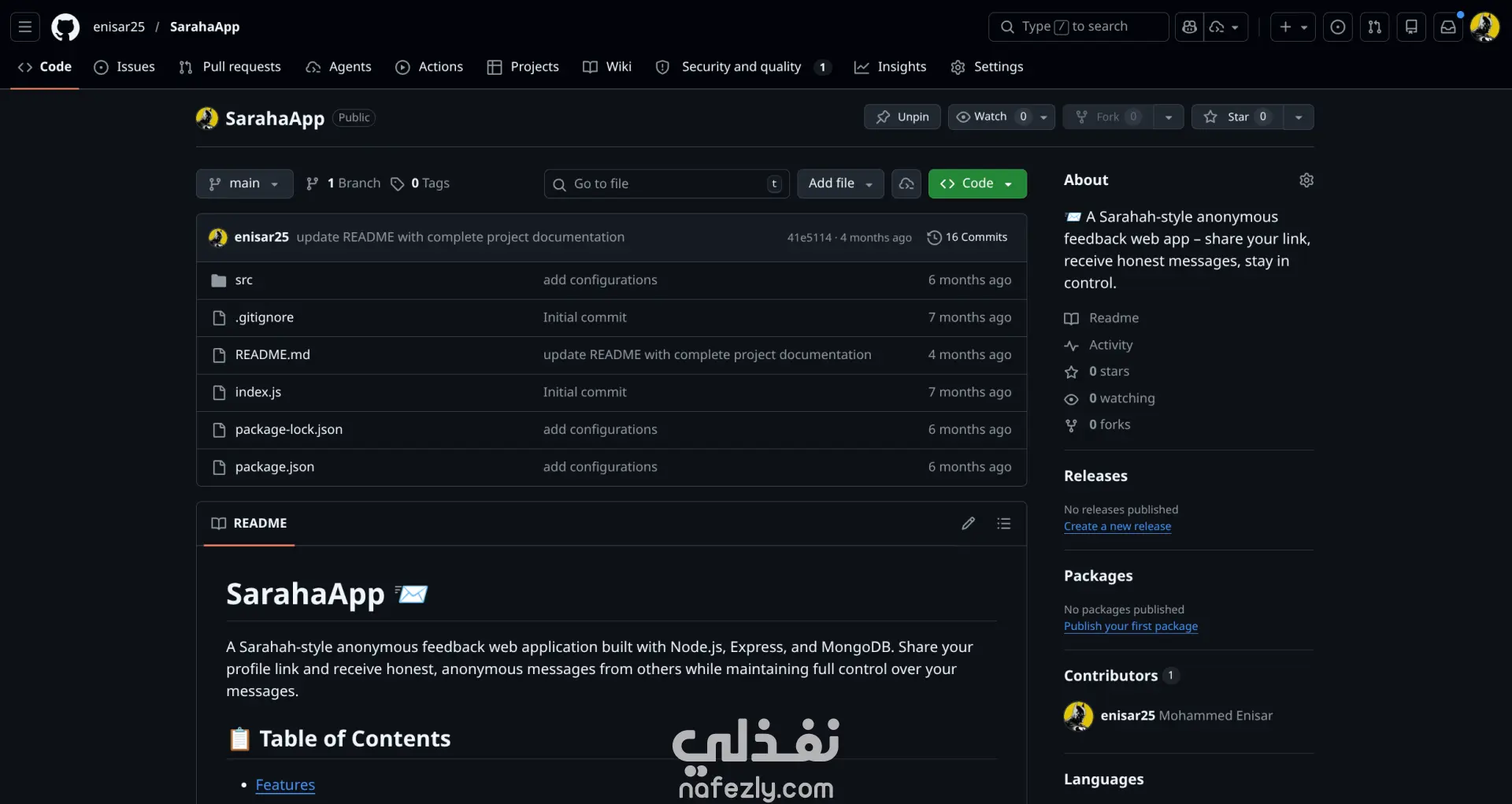Edit README with the pencil icon
1512x804 pixels.
[969, 524]
